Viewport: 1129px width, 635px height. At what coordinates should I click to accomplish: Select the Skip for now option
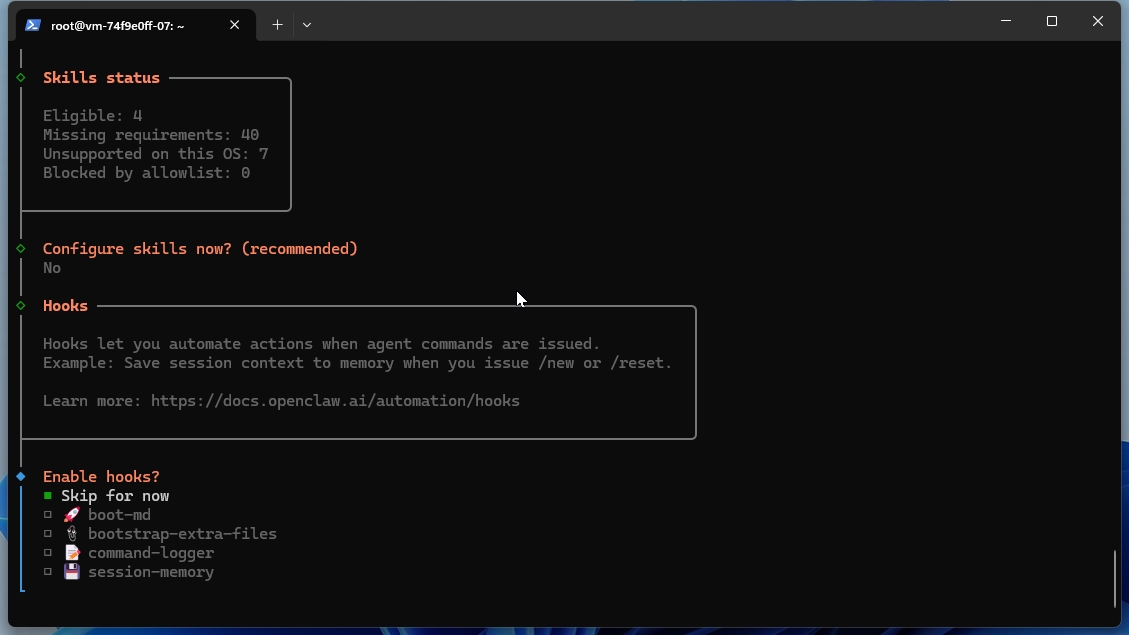click(x=115, y=495)
